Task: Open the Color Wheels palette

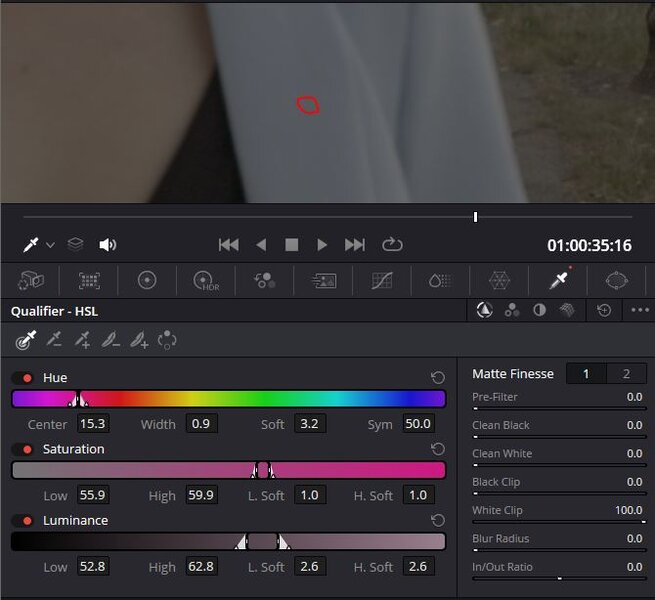Action: (147, 281)
